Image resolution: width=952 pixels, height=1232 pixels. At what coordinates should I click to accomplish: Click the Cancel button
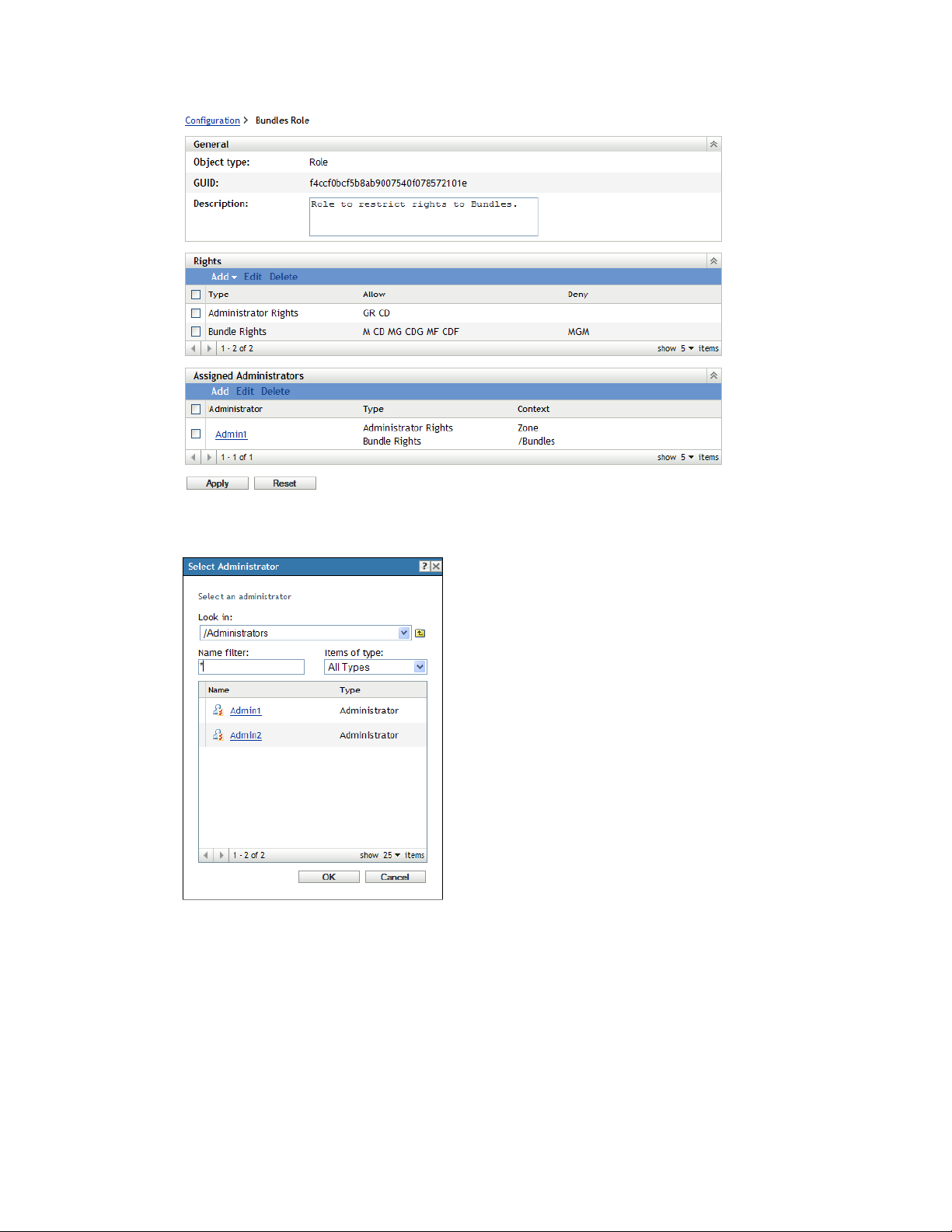pyautogui.click(x=395, y=877)
